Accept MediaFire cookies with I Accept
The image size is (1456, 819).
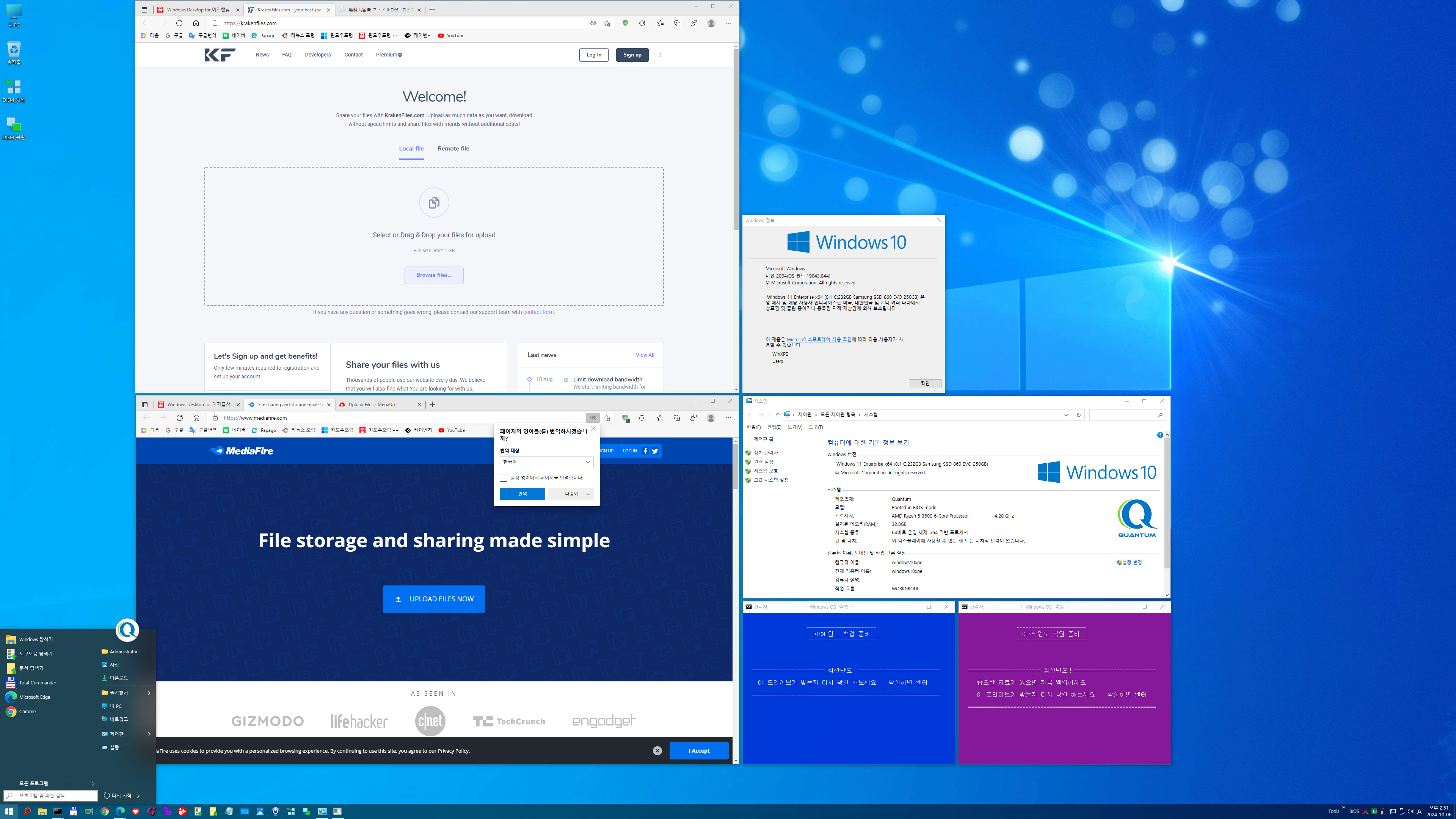tap(698, 751)
